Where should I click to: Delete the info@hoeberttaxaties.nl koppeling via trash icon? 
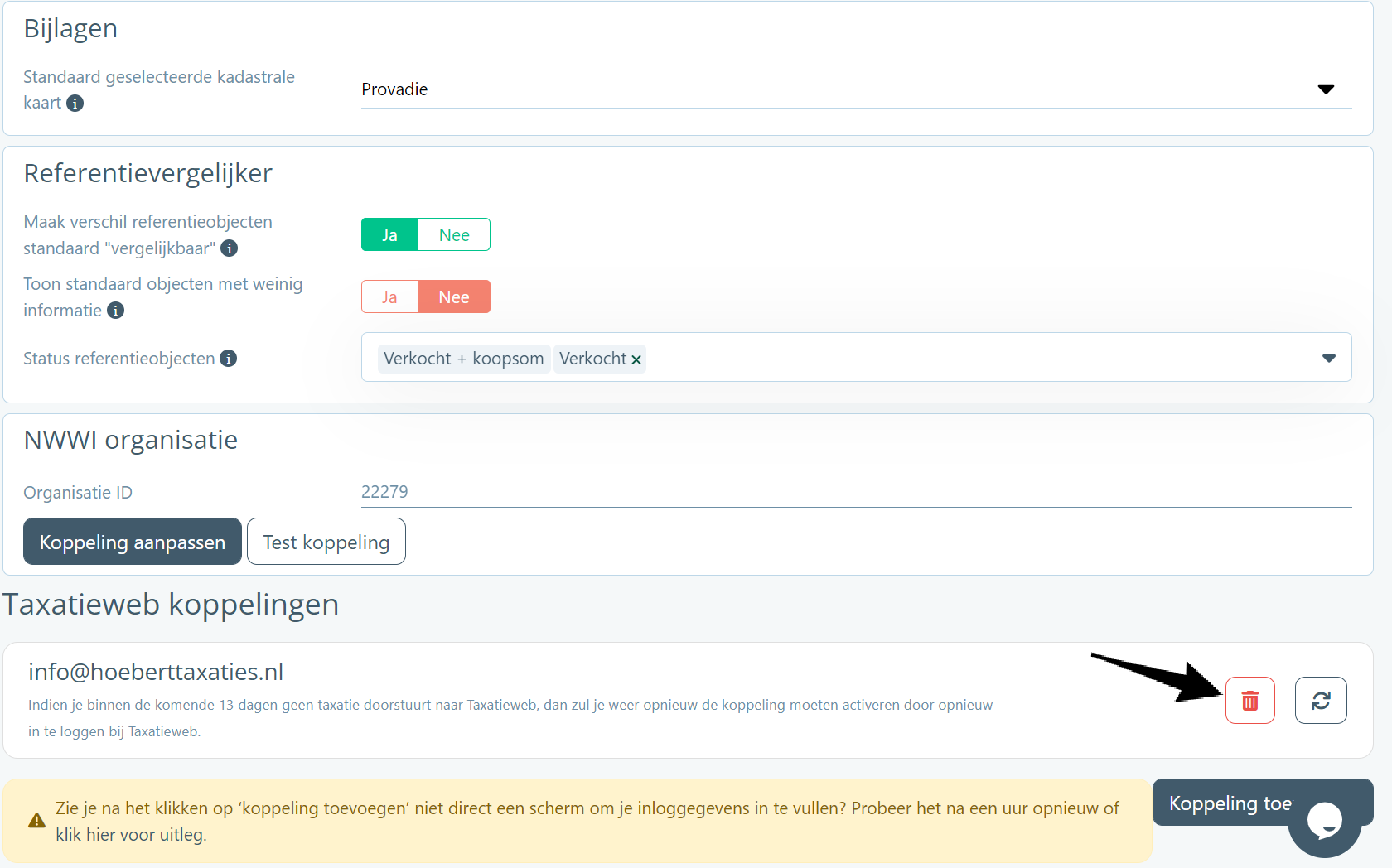tap(1249, 701)
